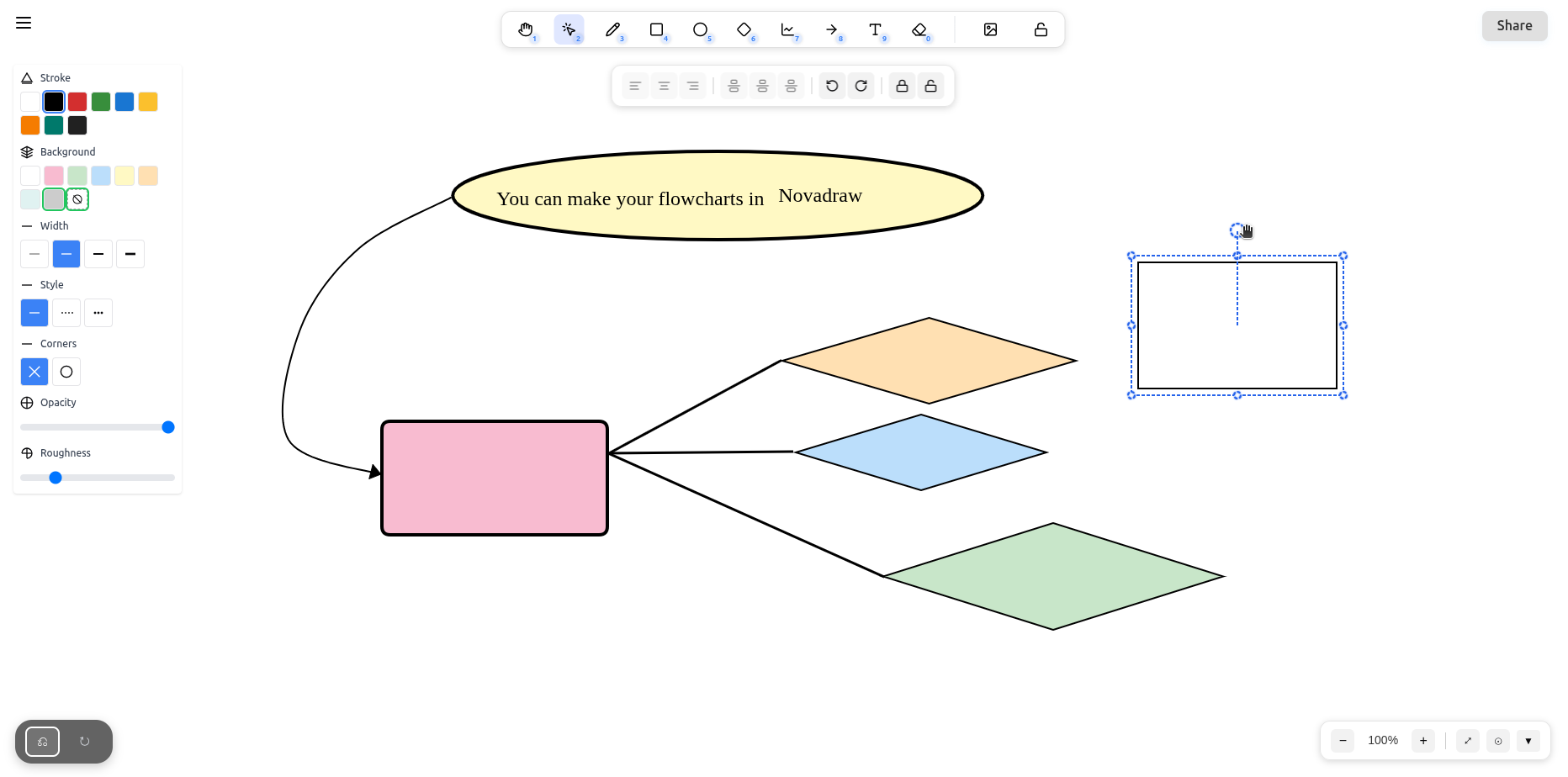Select the Line chart tool
Viewport: 1568px width, 777px height.
[788, 29]
